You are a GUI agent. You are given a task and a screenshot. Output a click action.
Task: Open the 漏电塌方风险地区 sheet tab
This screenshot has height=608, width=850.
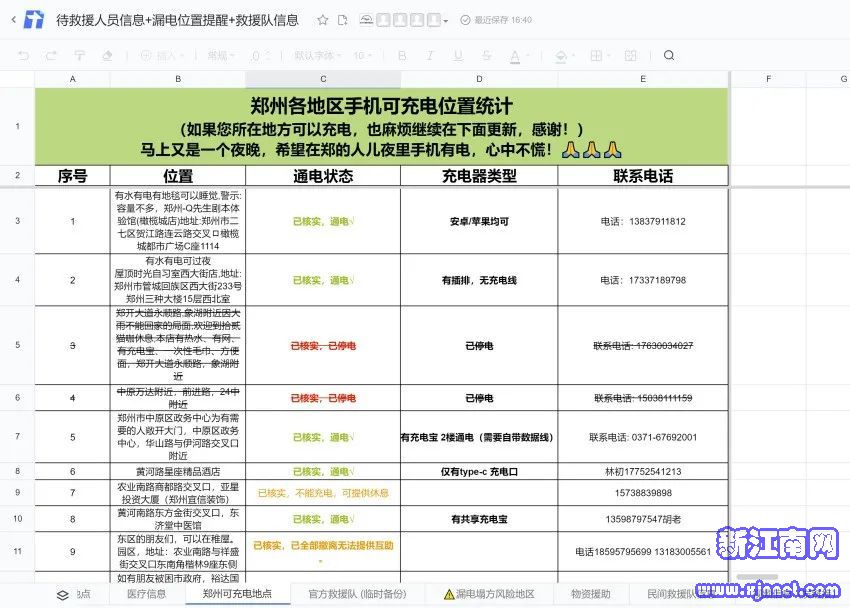tap(489, 594)
